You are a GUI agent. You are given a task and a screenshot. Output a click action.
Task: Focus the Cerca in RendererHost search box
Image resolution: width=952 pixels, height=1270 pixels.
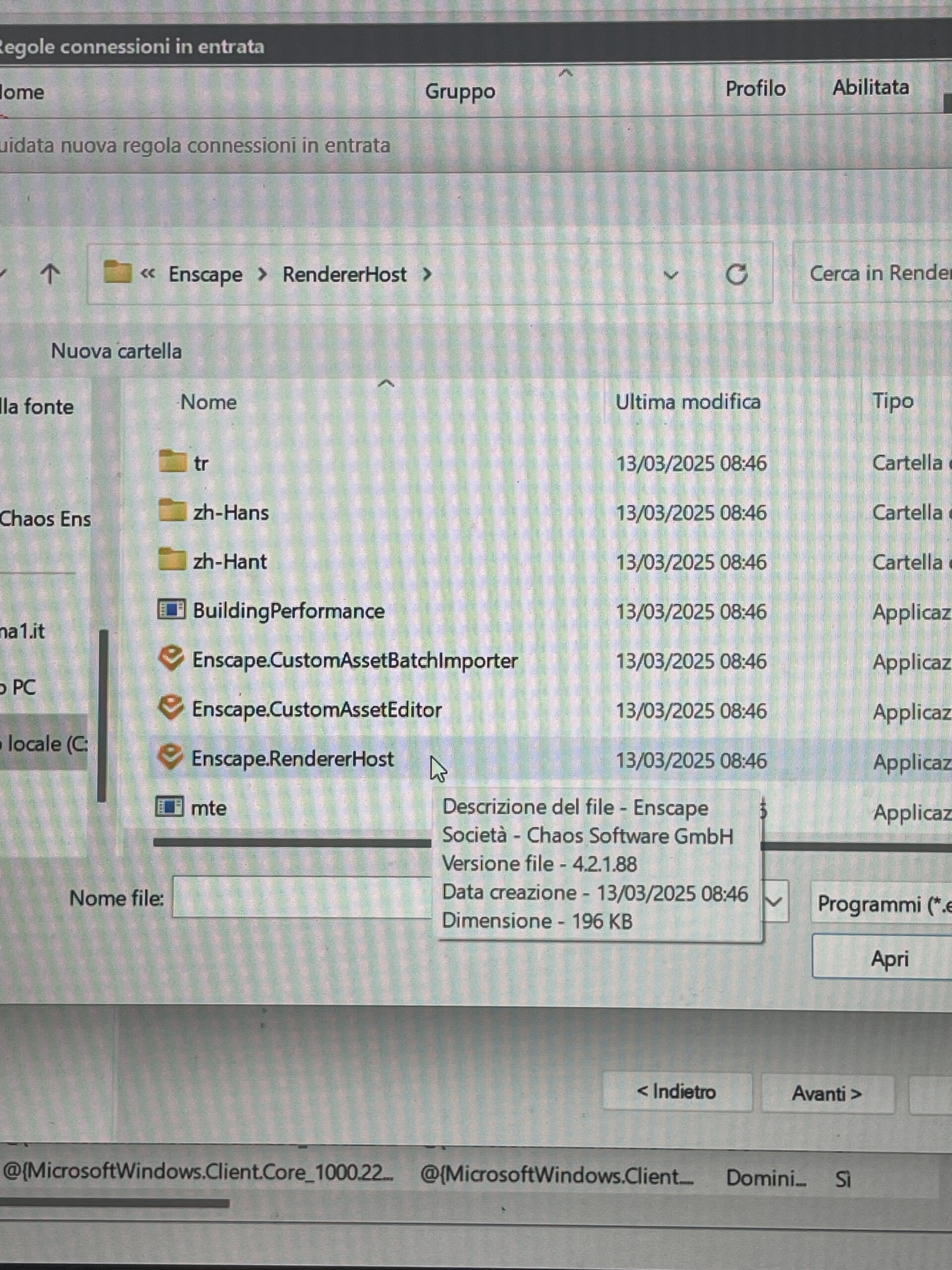[x=872, y=273]
